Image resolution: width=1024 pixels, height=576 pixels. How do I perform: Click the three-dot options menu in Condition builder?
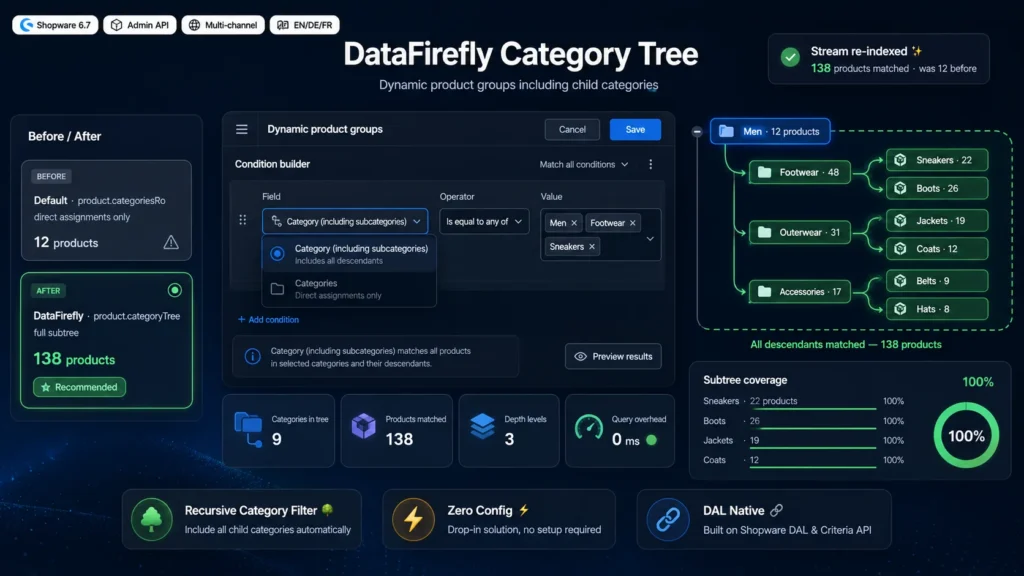(650, 165)
